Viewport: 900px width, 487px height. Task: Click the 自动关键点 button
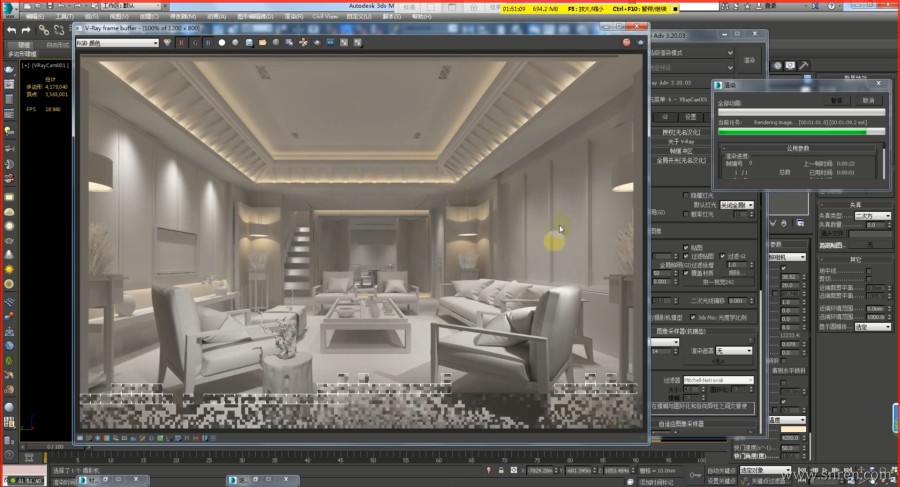click(720, 471)
